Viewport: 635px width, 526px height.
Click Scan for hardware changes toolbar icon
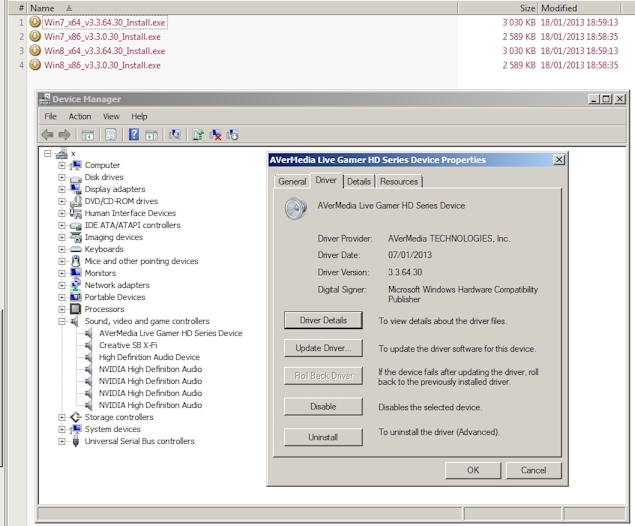(176, 135)
